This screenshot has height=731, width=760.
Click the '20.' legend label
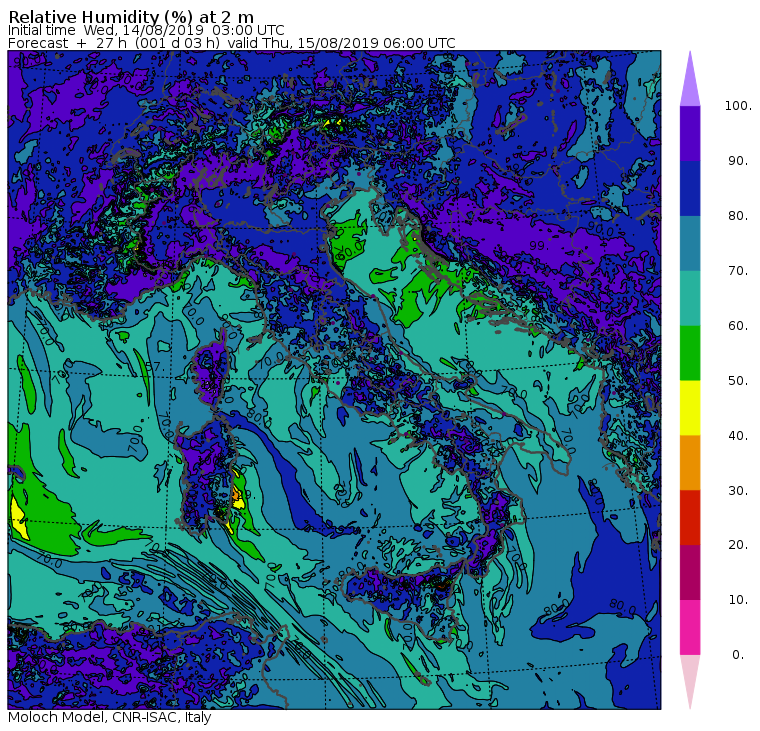click(x=738, y=545)
